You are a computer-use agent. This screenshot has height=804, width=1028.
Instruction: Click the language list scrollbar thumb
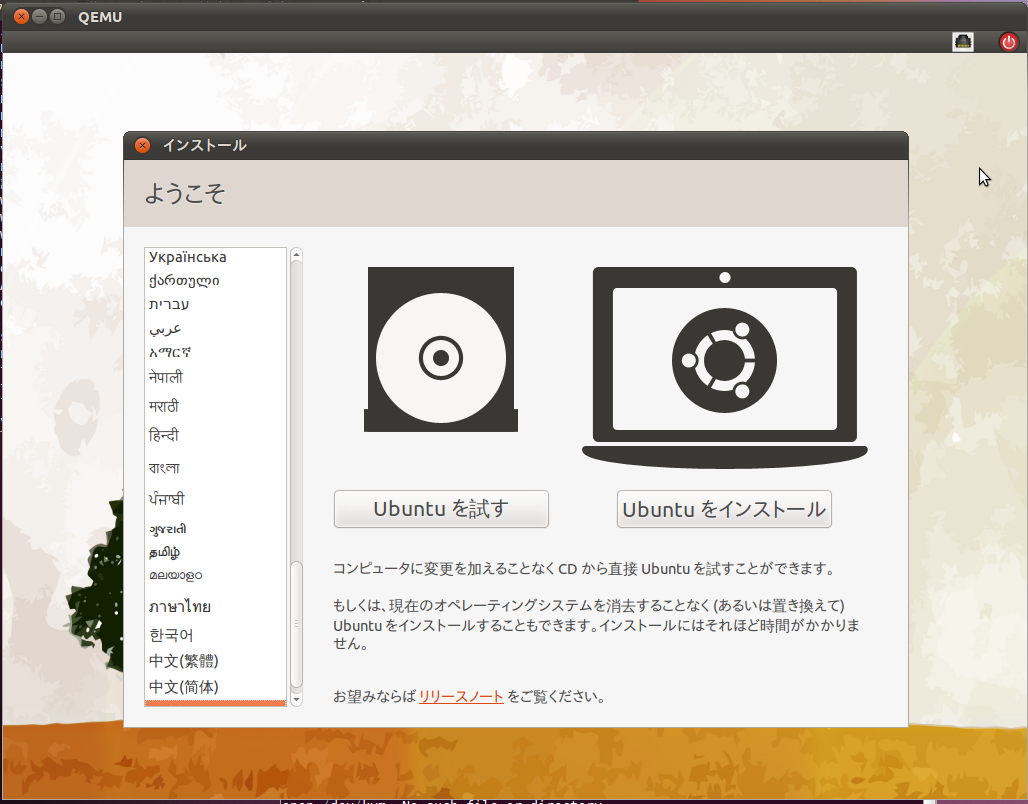(296, 624)
